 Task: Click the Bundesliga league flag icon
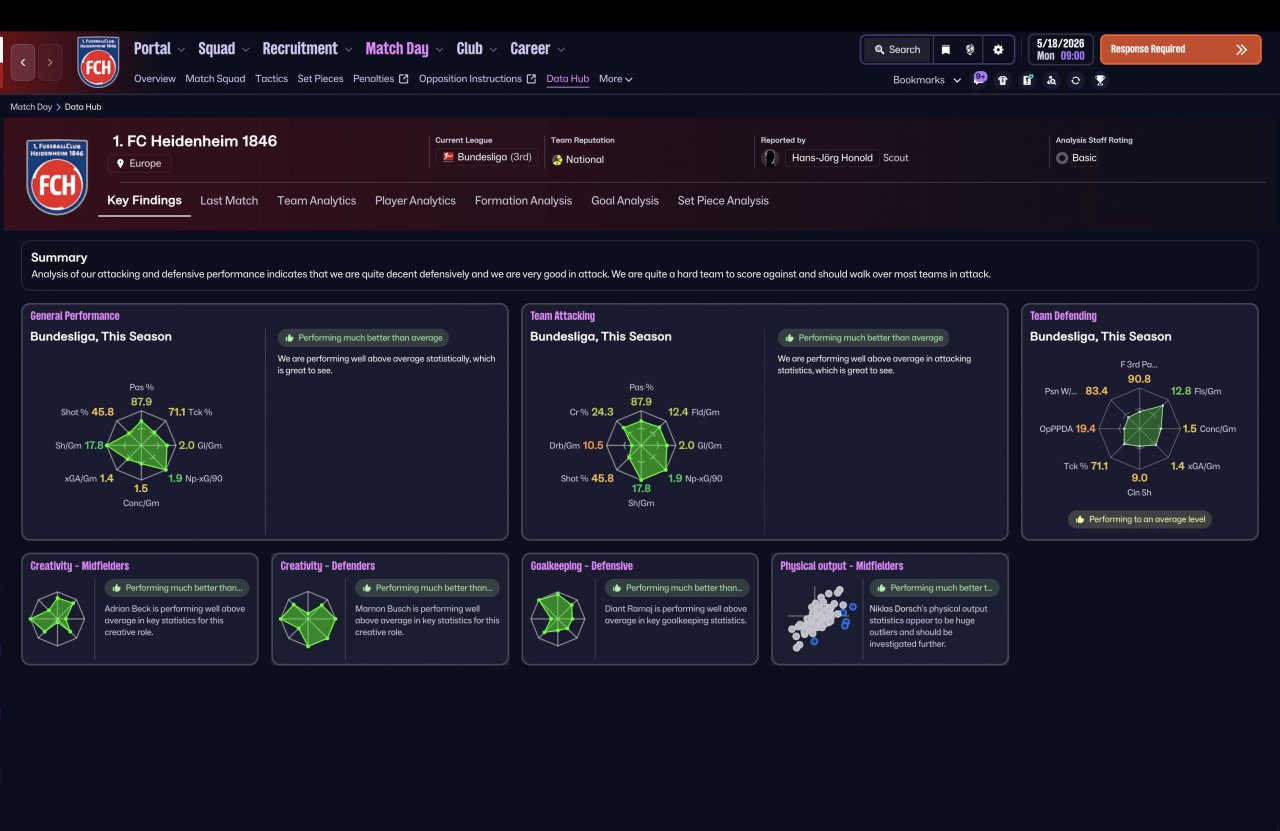pos(448,157)
